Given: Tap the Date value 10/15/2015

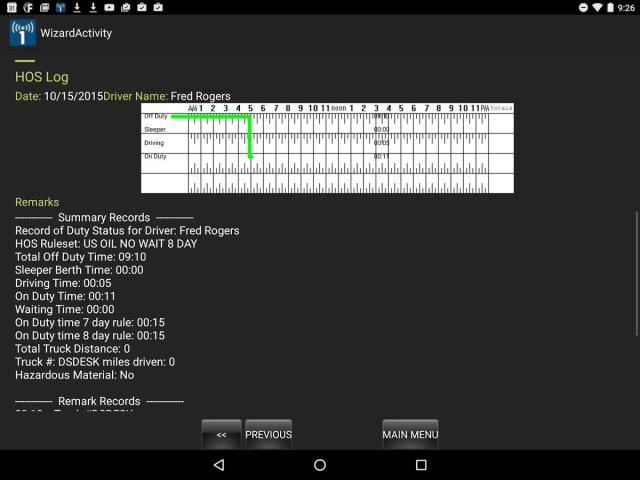Looking at the screenshot, I should pyautogui.click(x=73, y=96).
